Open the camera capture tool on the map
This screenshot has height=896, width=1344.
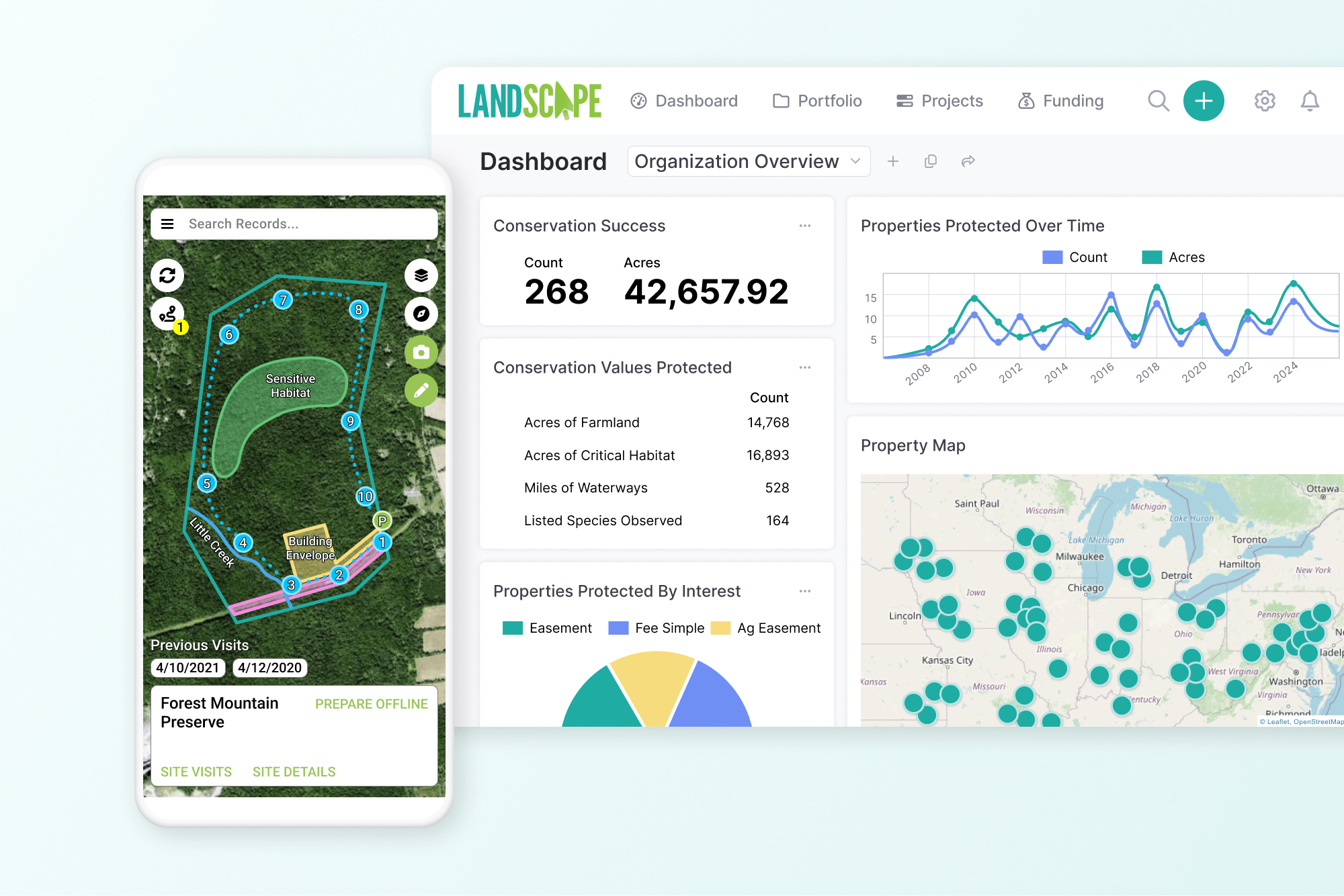(421, 352)
